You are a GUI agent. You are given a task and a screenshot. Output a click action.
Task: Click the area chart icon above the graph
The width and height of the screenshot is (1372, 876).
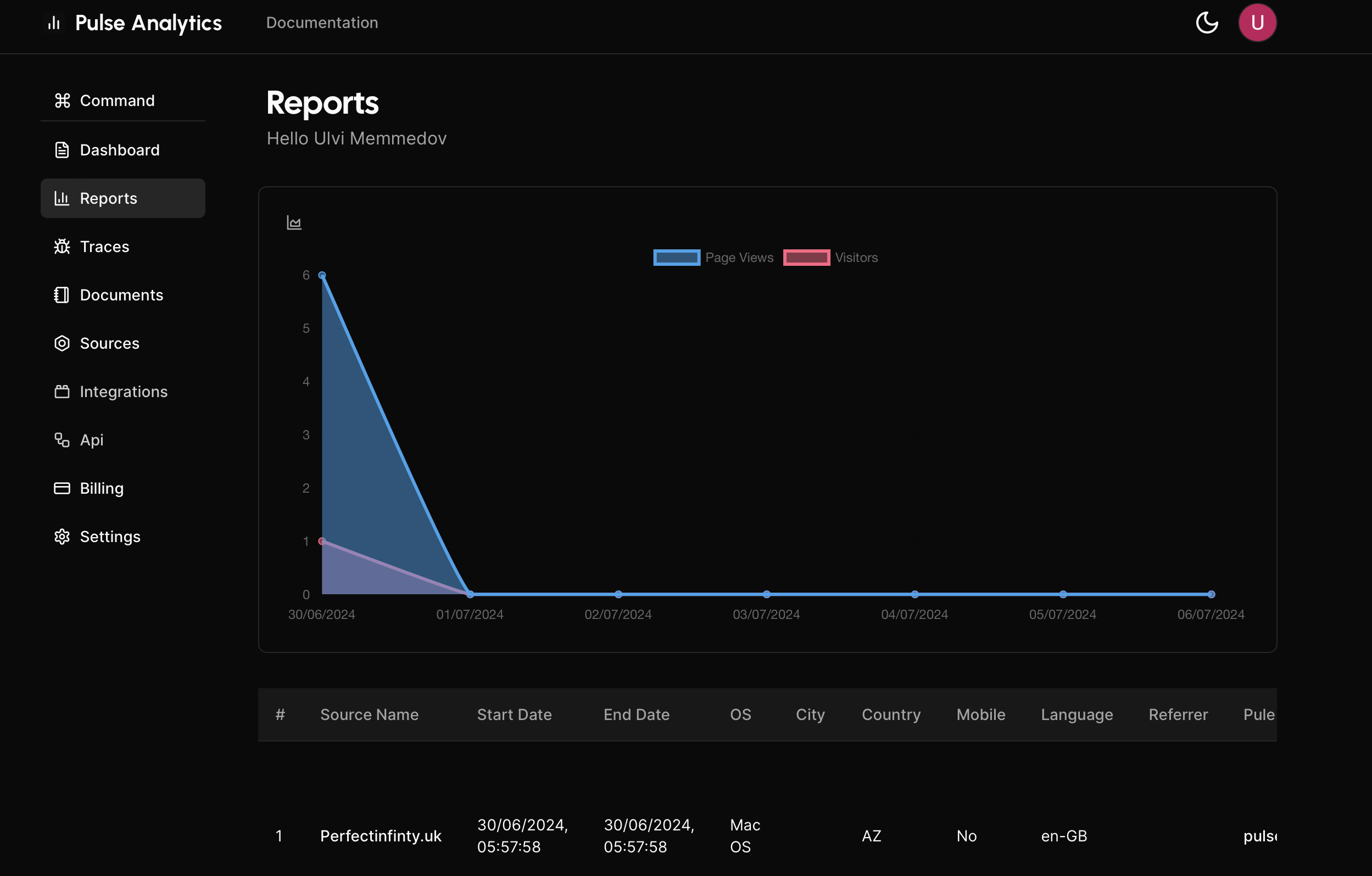tap(294, 222)
